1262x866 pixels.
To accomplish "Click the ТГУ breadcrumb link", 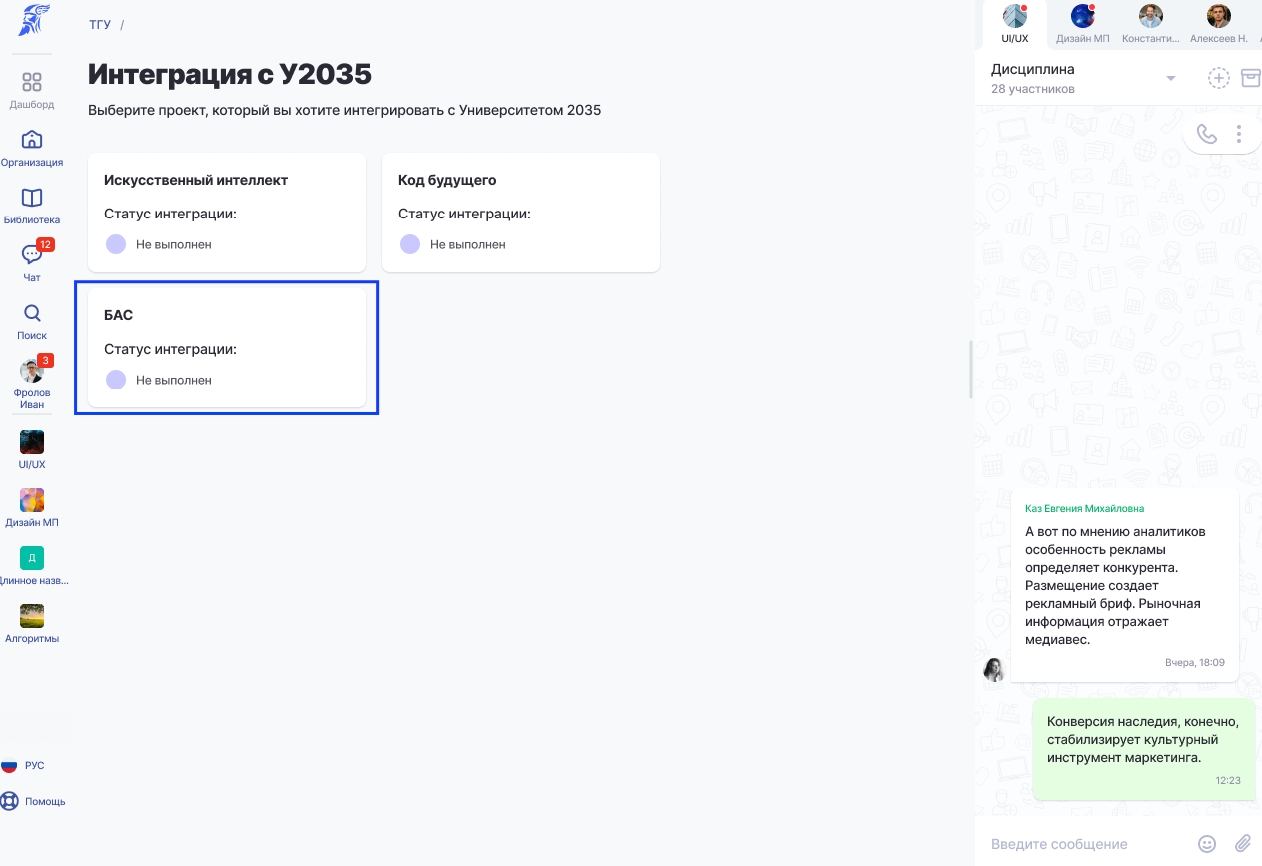I will 100,24.
